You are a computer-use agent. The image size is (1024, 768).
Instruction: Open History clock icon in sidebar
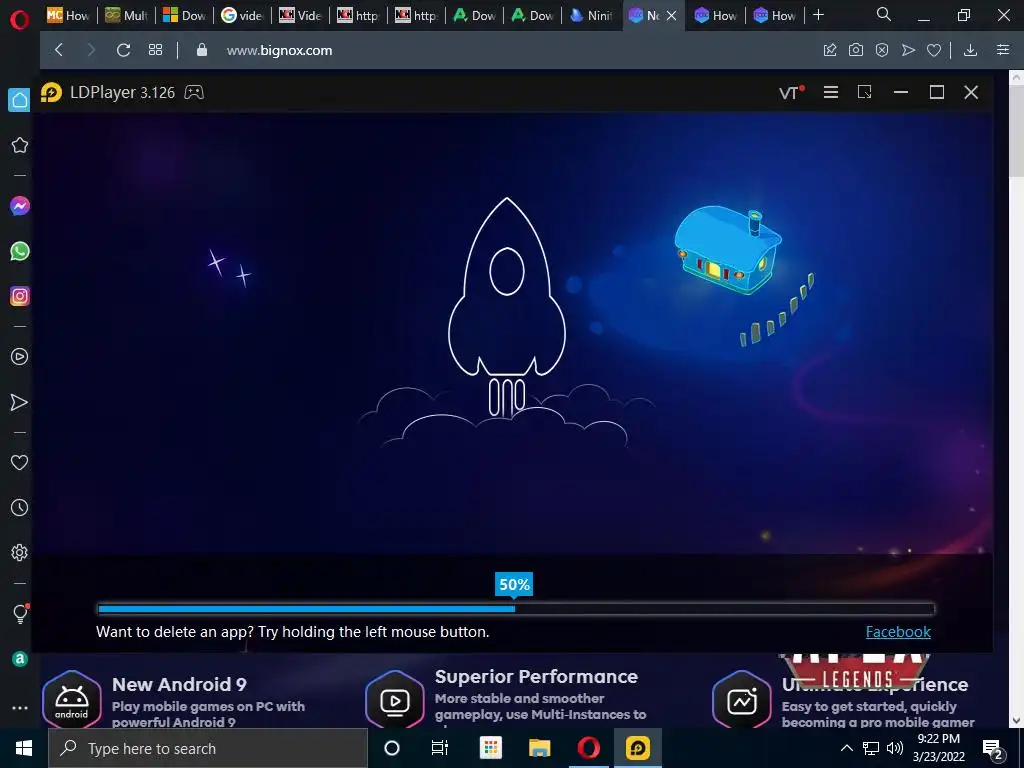coord(20,507)
